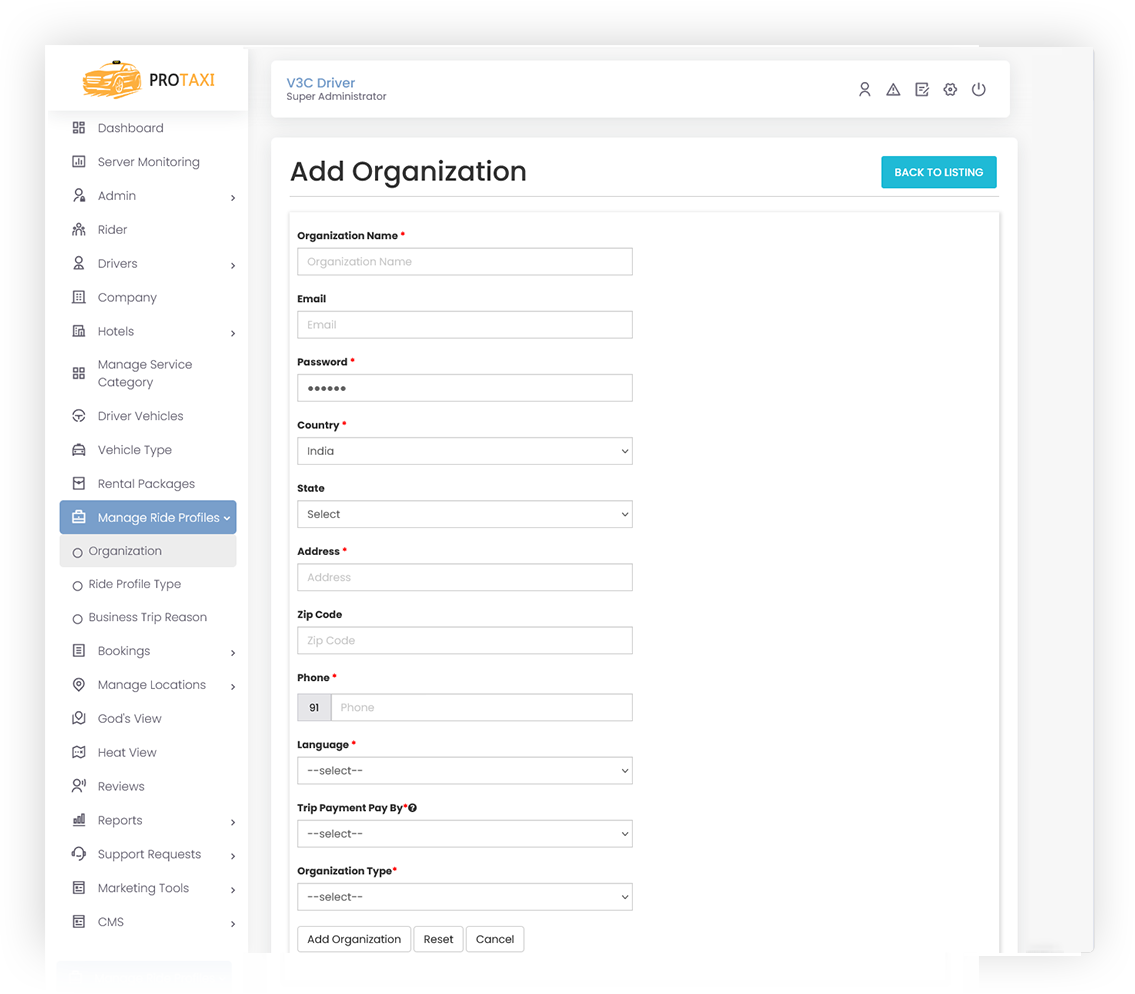Open the alert triangle notifications icon

coord(893,89)
